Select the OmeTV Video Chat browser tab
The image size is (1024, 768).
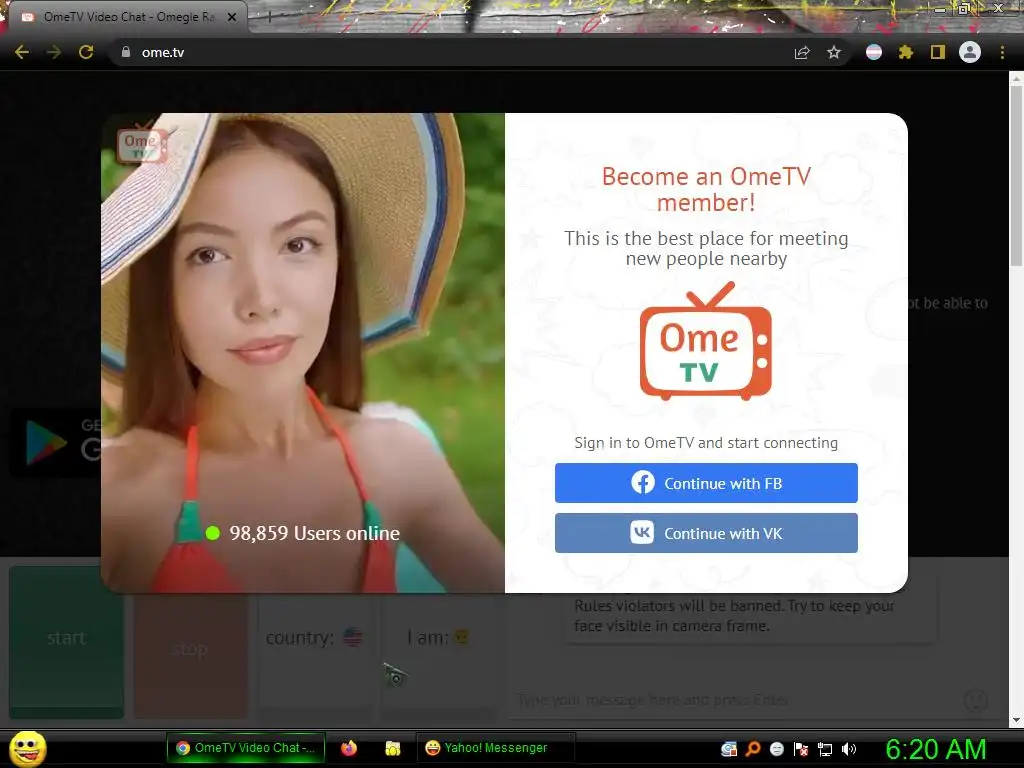127,17
